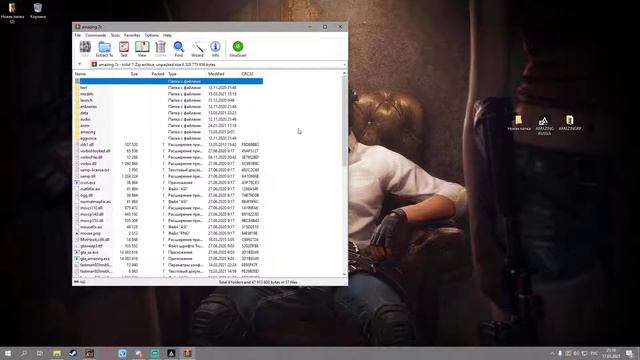Sort by the Type column header
Screen dimensions: 640x360
[x=173, y=74]
